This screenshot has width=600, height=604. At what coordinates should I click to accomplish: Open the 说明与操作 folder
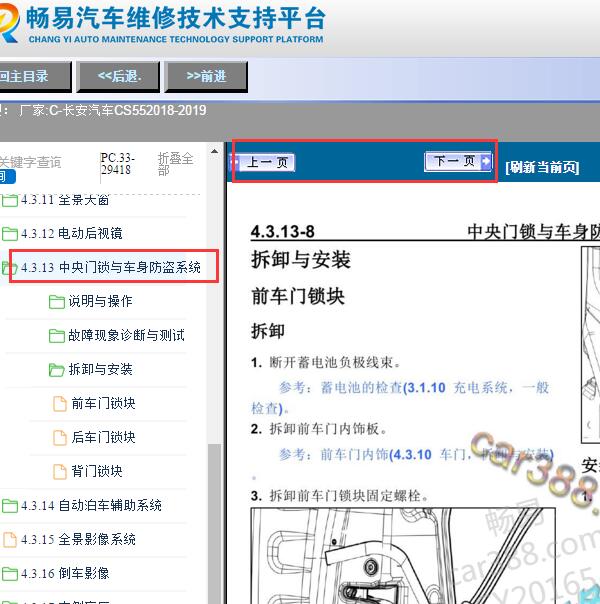tap(100, 301)
